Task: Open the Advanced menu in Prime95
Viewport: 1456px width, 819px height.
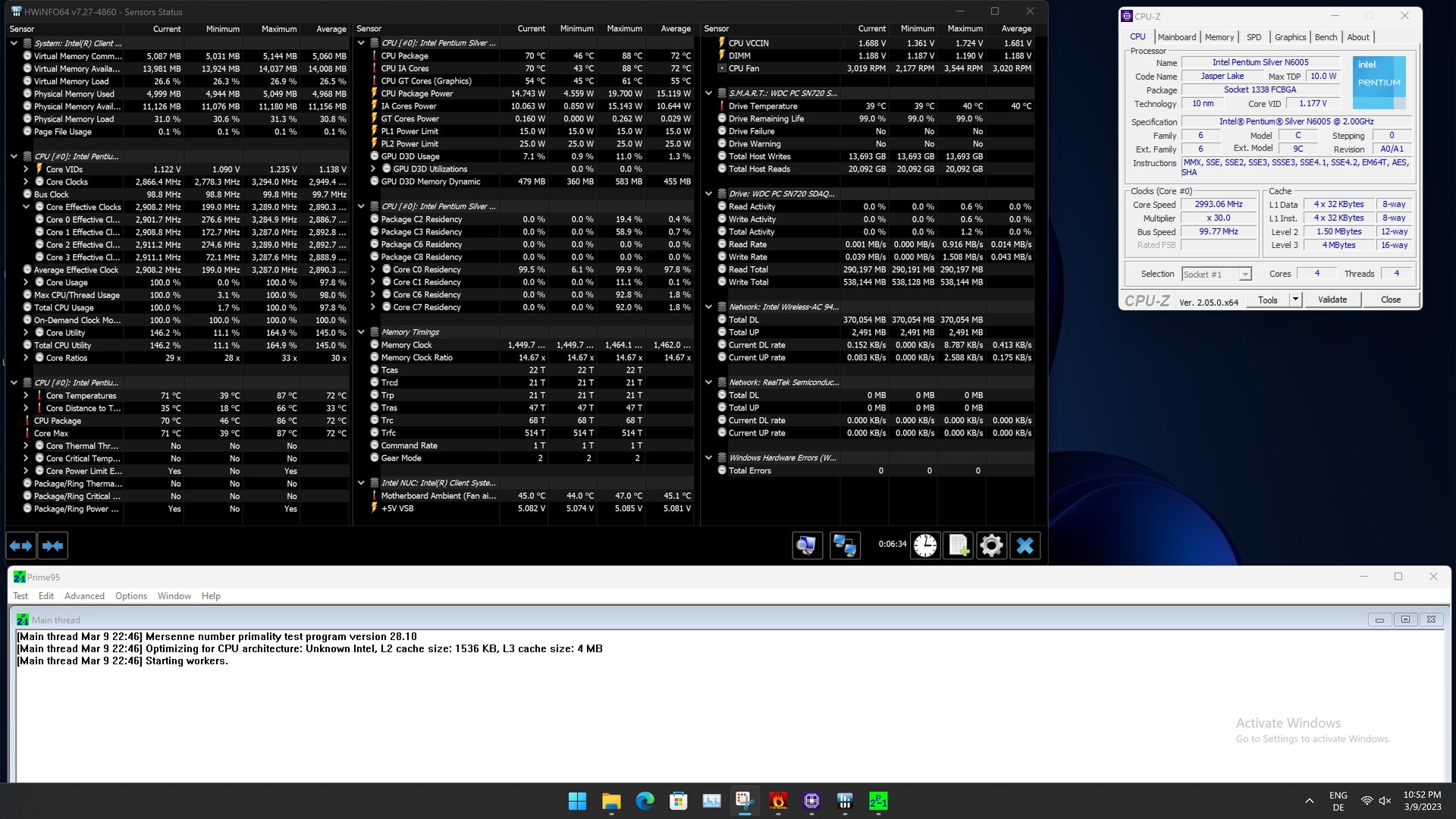Action: (x=84, y=596)
